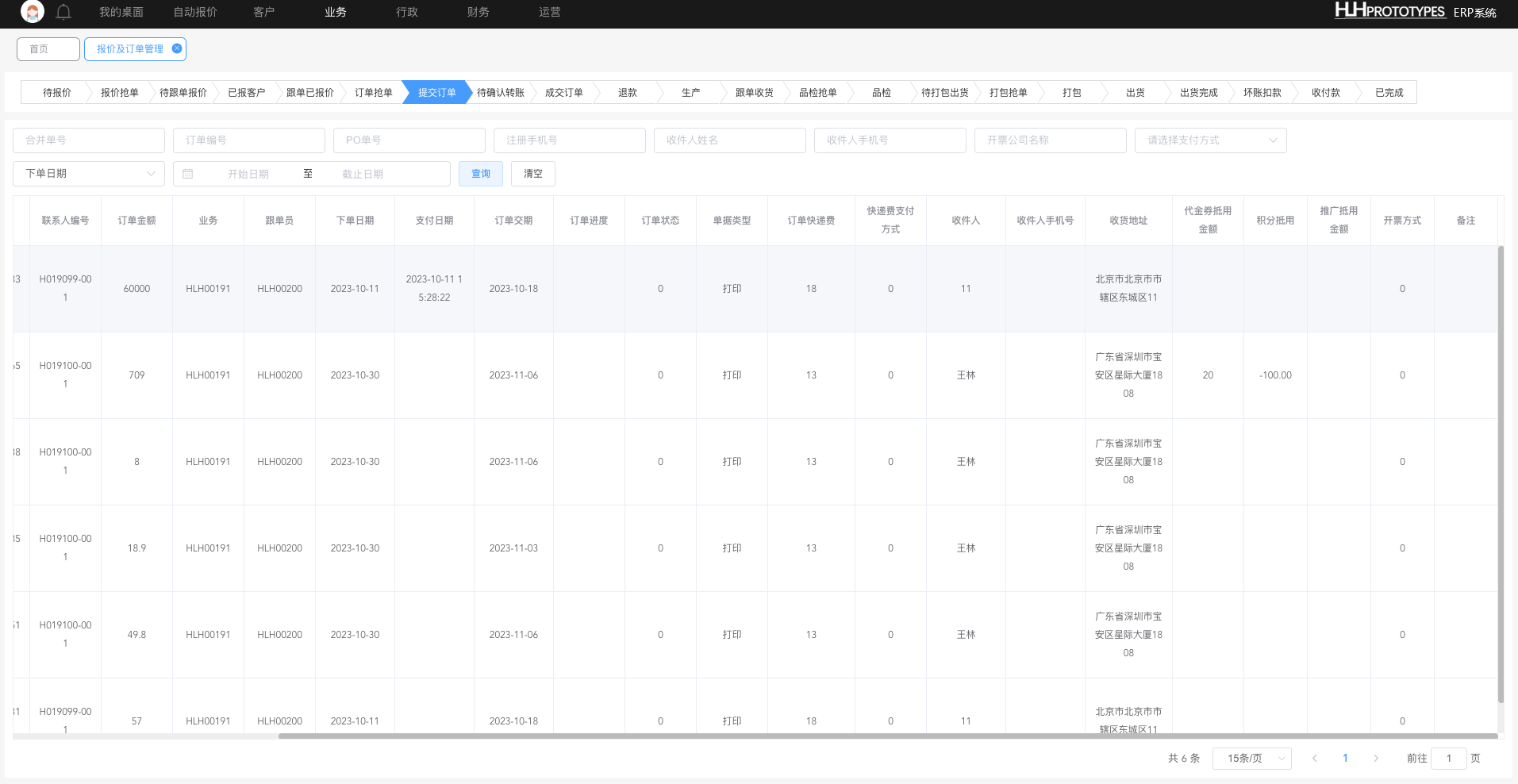Click the calendar icon in date range
1518x784 pixels.
tap(188, 174)
